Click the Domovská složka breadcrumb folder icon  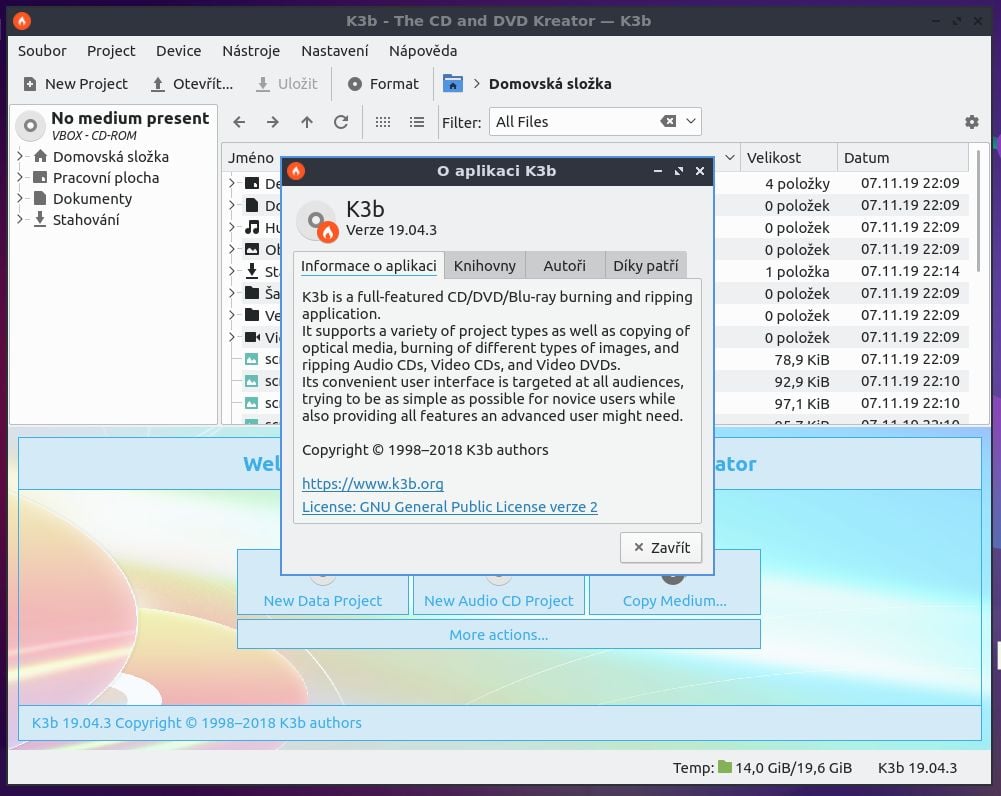[453, 84]
